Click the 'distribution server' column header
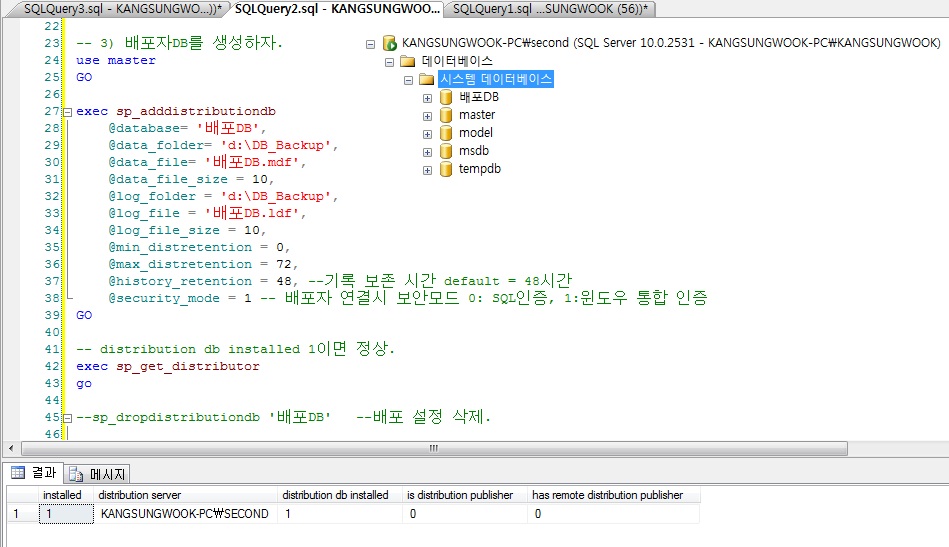Viewport: 949px width, 547px height. pos(185,495)
